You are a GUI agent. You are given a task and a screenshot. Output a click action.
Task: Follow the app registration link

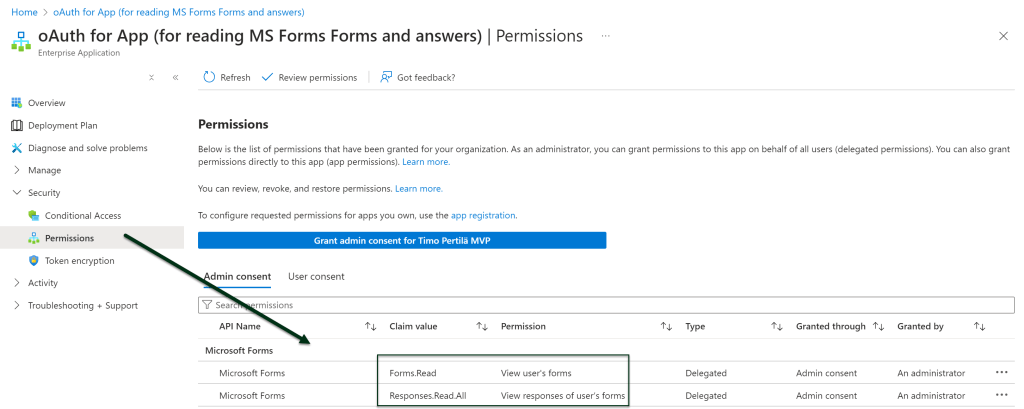[483, 215]
